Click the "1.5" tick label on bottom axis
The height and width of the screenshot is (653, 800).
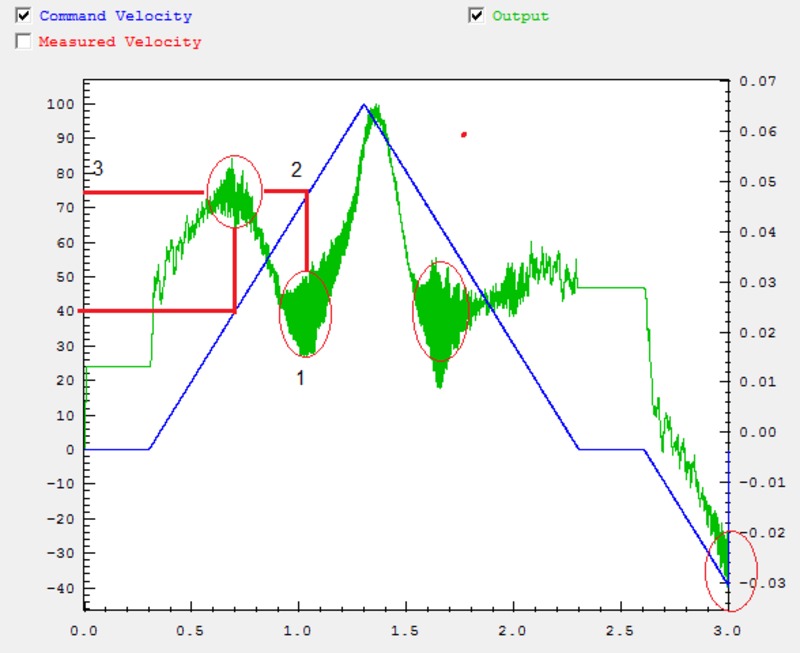pos(406,631)
